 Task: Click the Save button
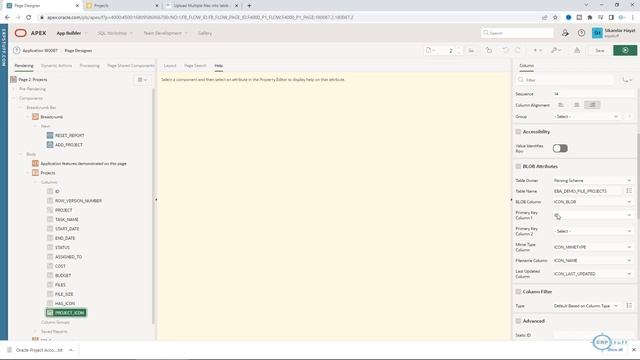(600, 50)
